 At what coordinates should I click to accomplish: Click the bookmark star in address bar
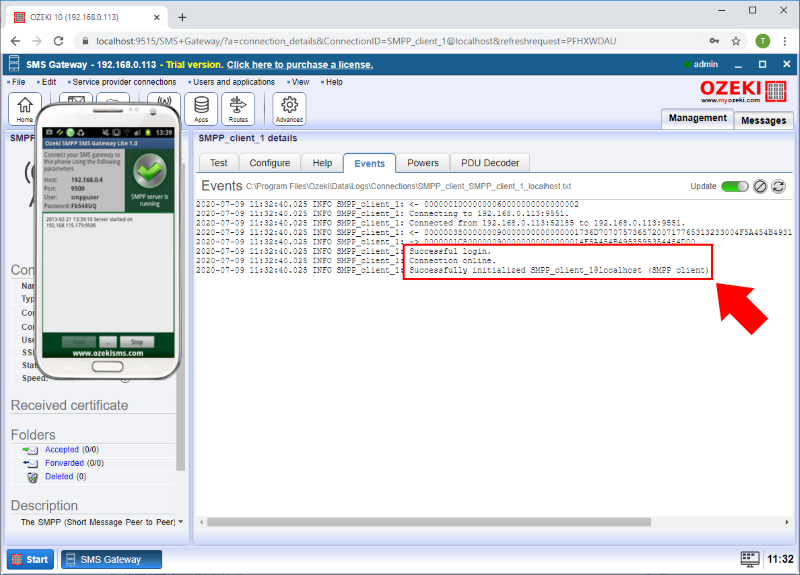pos(736,41)
